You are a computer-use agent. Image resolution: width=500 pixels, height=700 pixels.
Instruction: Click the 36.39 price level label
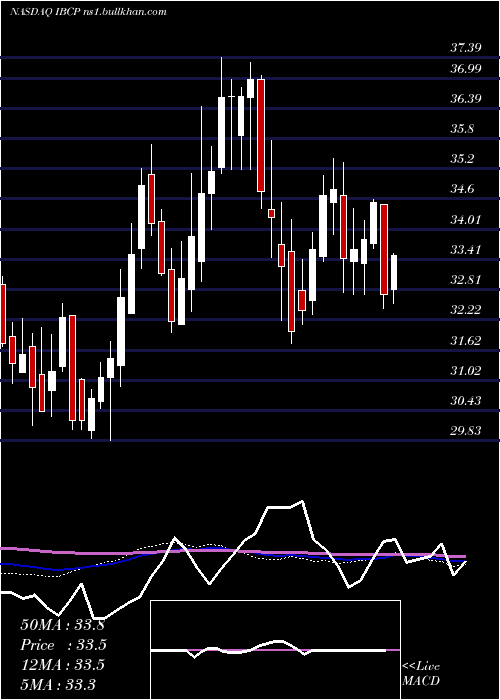pyautogui.click(x=465, y=99)
